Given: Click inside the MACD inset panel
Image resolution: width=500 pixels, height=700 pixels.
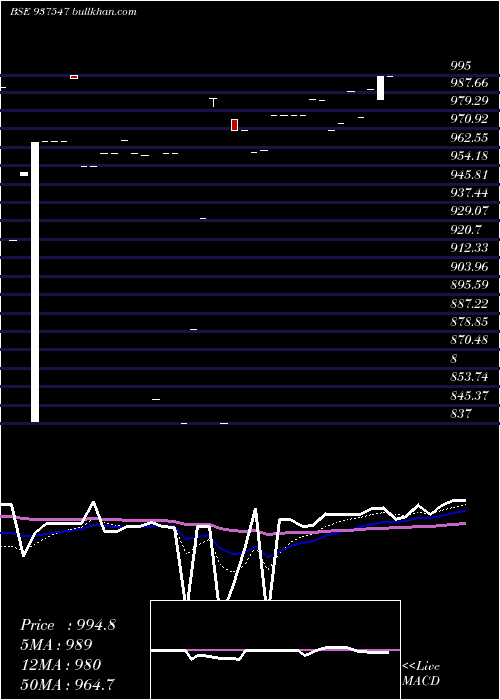Looking at the screenshot, I should [x=275, y=650].
